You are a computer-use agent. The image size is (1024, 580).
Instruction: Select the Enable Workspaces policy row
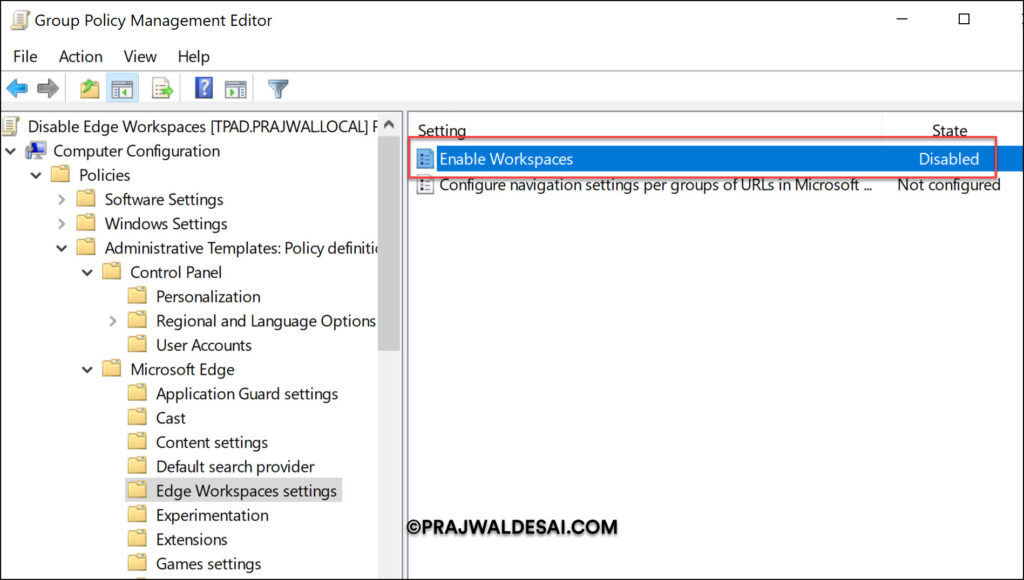pyautogui.click(x=716, y=159)
